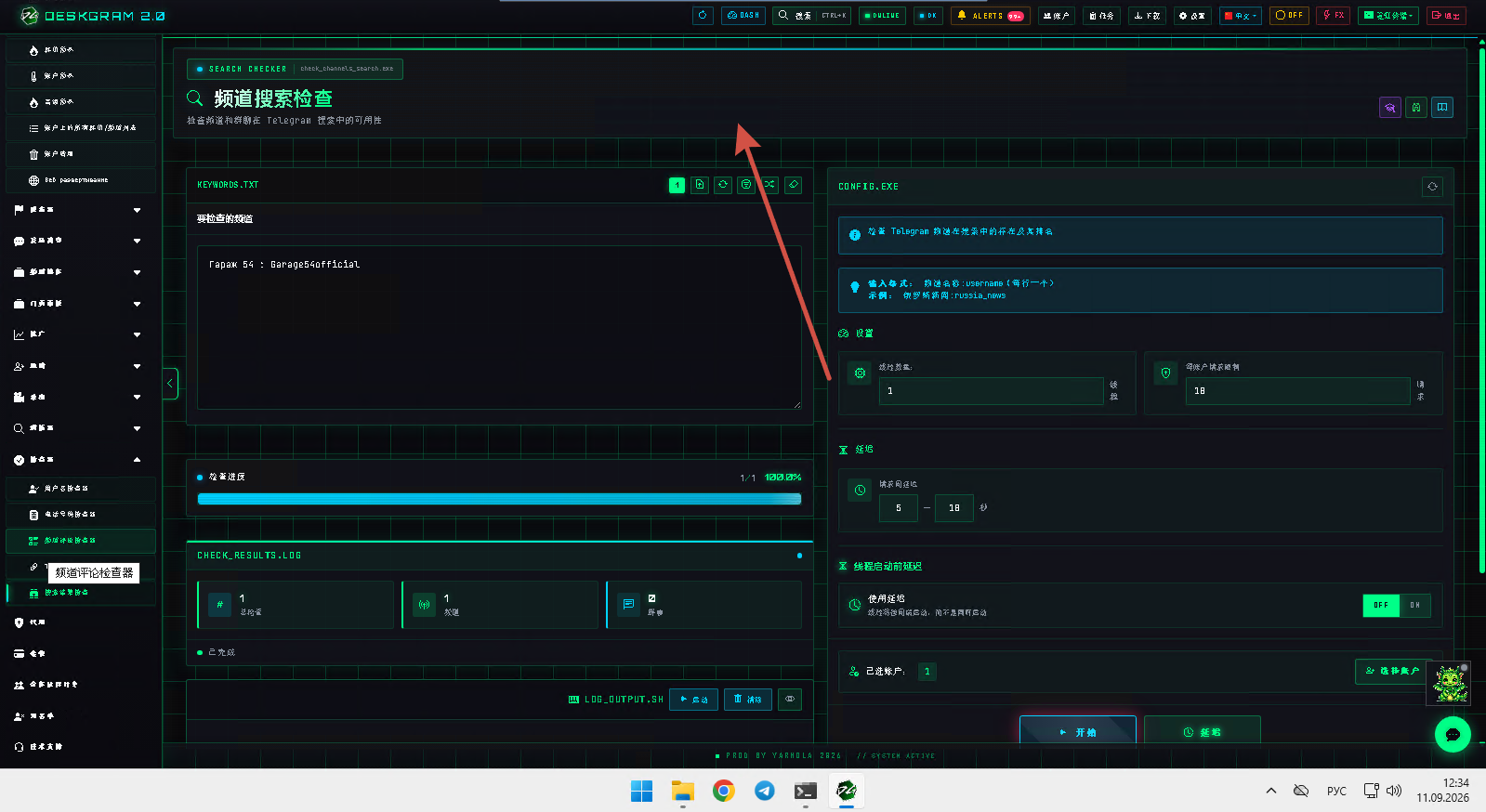
Task: Open the headset support item in the sidebar
Action: [79, 747]
